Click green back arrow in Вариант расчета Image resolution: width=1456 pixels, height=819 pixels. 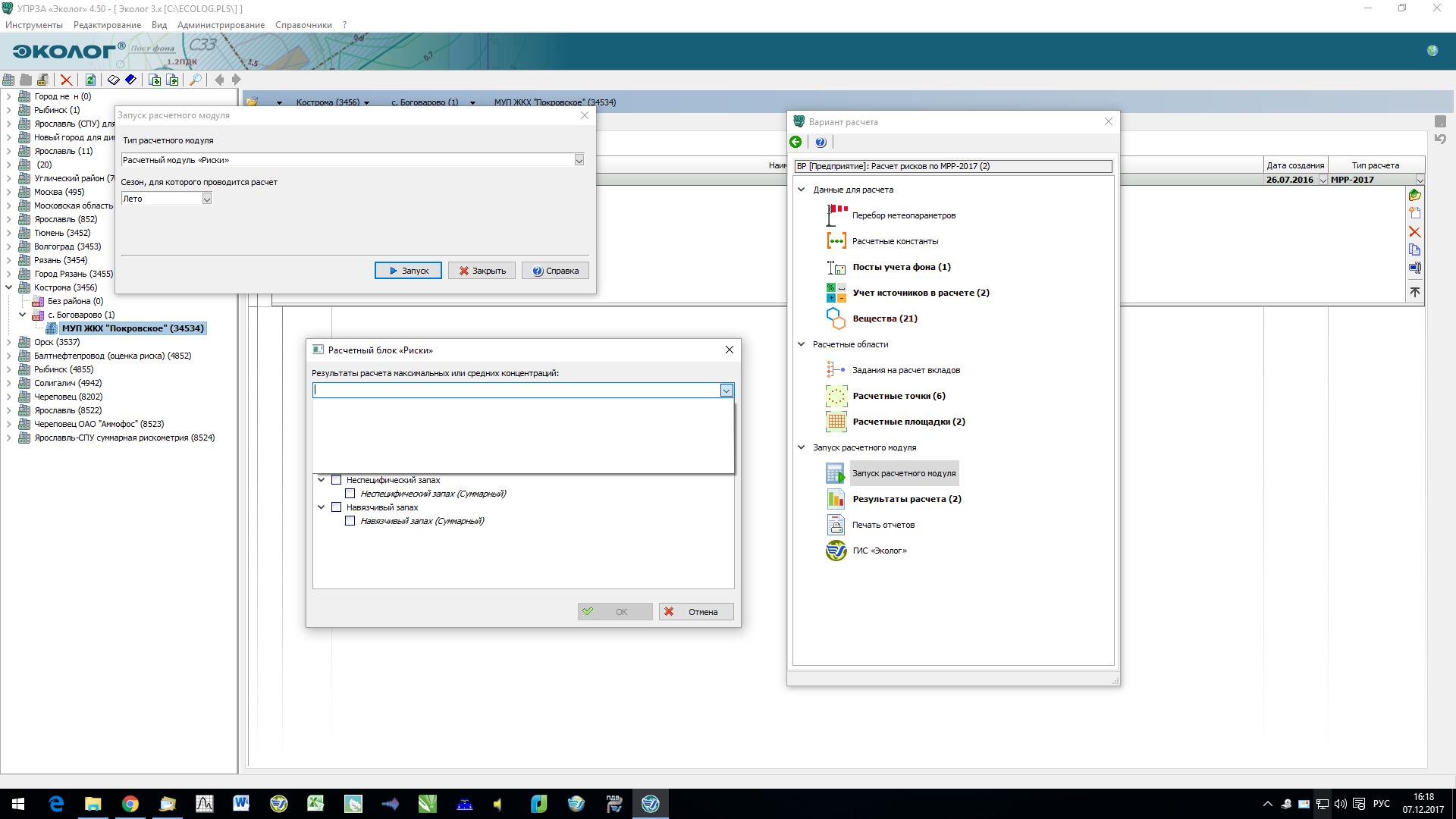(795, 142)
